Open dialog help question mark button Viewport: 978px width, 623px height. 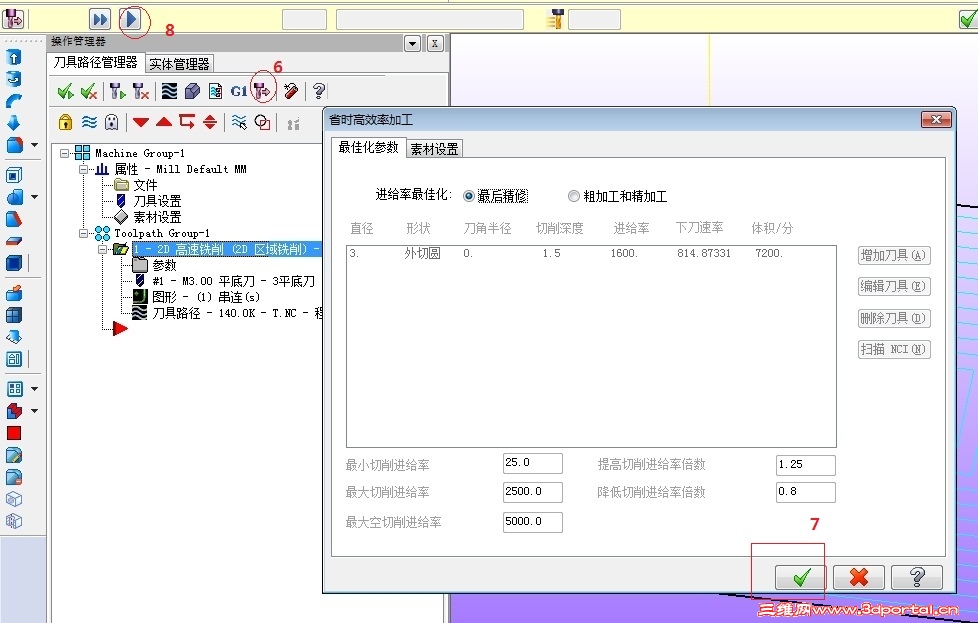917,577
